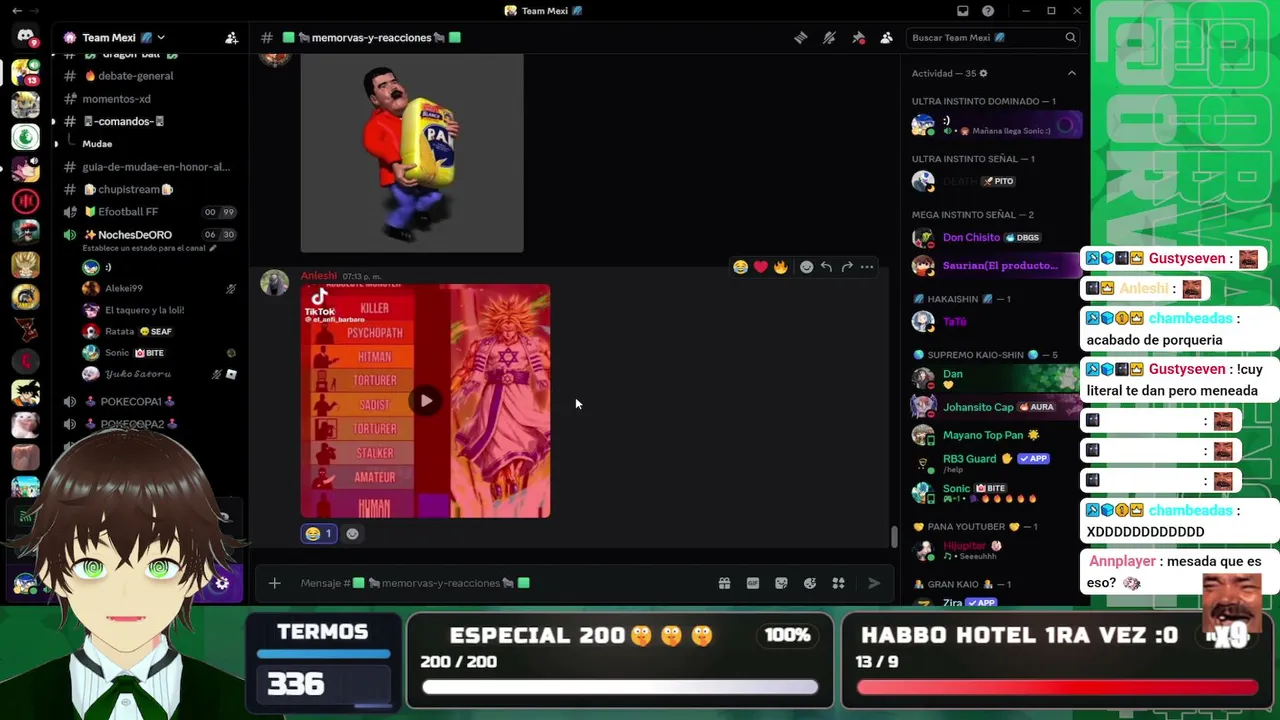Viewport: 1280px width, 720px height.
Task: Open the gift icon in message bar
Action: pyautogui.click(x=724, y=583)
